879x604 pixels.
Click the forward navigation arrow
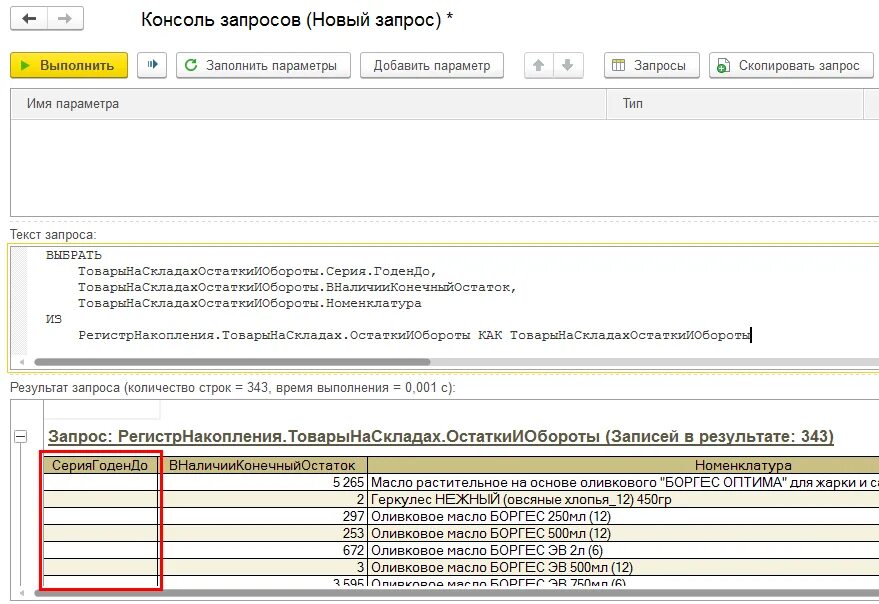coord(64,16)
